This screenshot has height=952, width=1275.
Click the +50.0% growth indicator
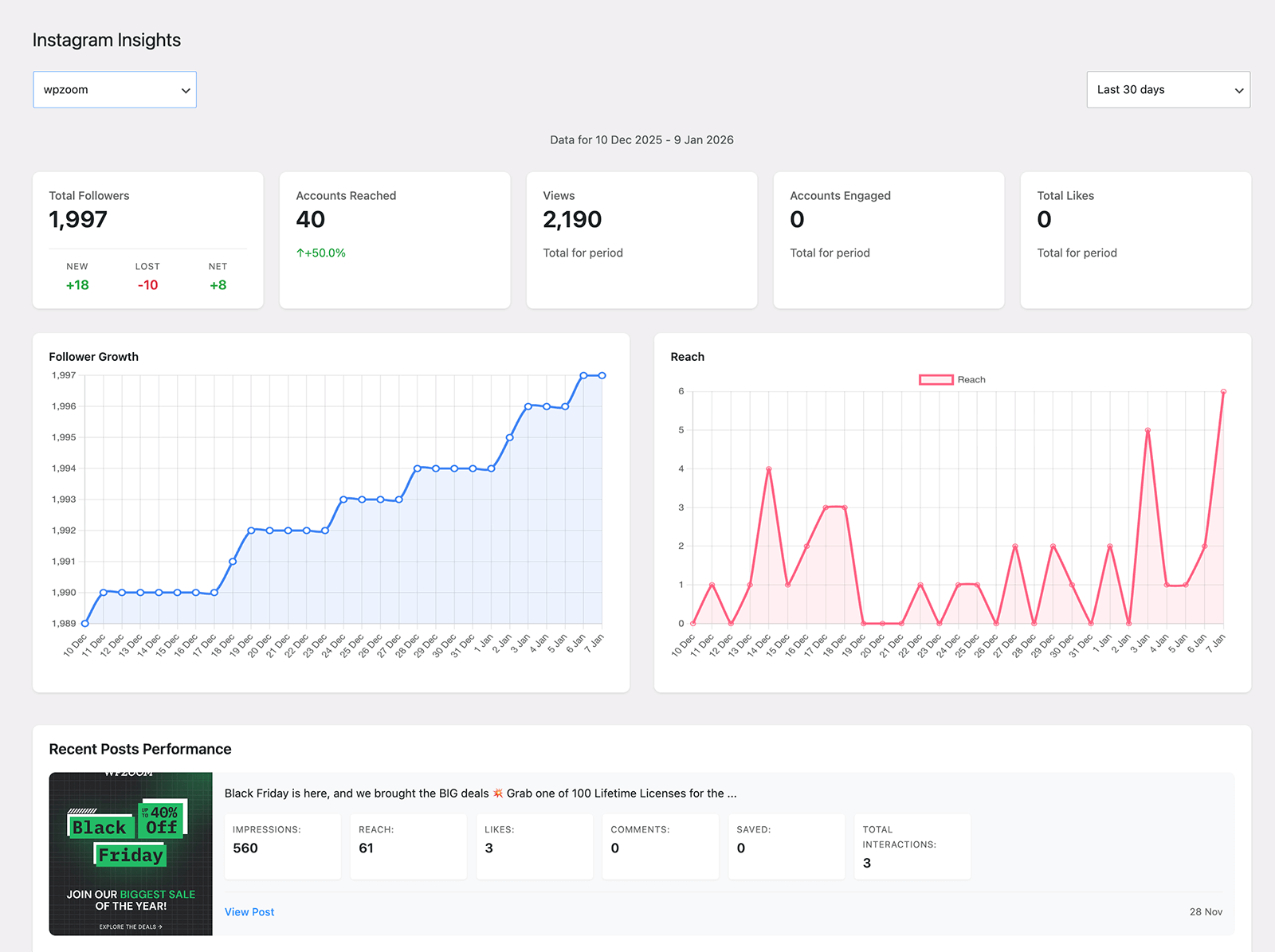point(320,253)
